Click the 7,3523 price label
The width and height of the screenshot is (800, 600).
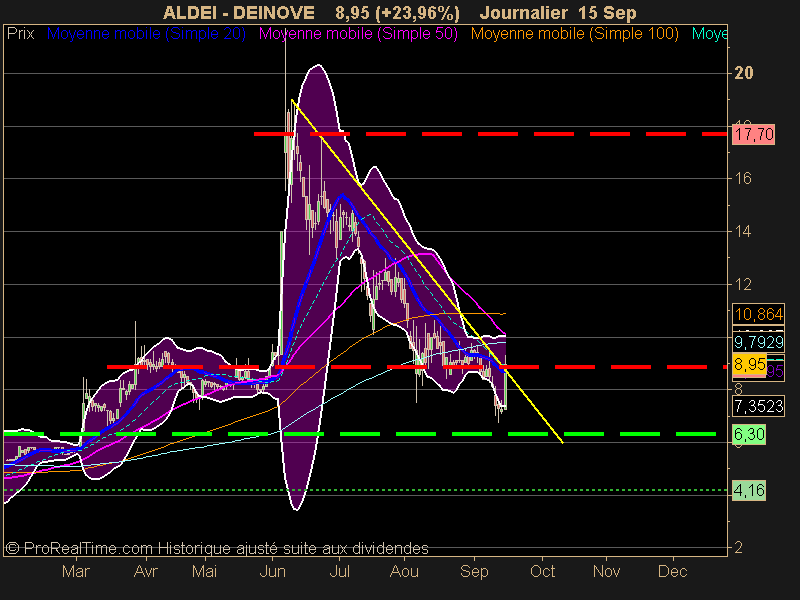click(759, 406)
